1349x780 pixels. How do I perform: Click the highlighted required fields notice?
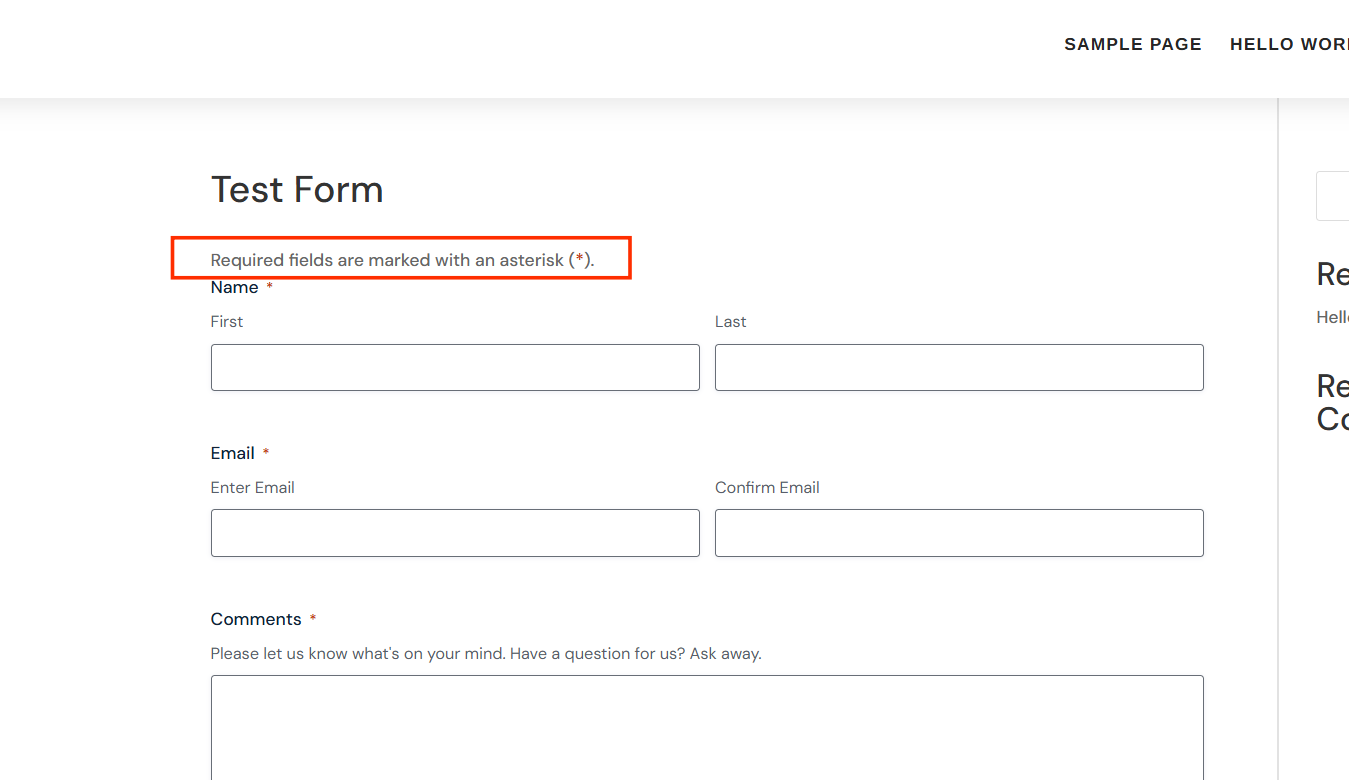coord(400,259)
